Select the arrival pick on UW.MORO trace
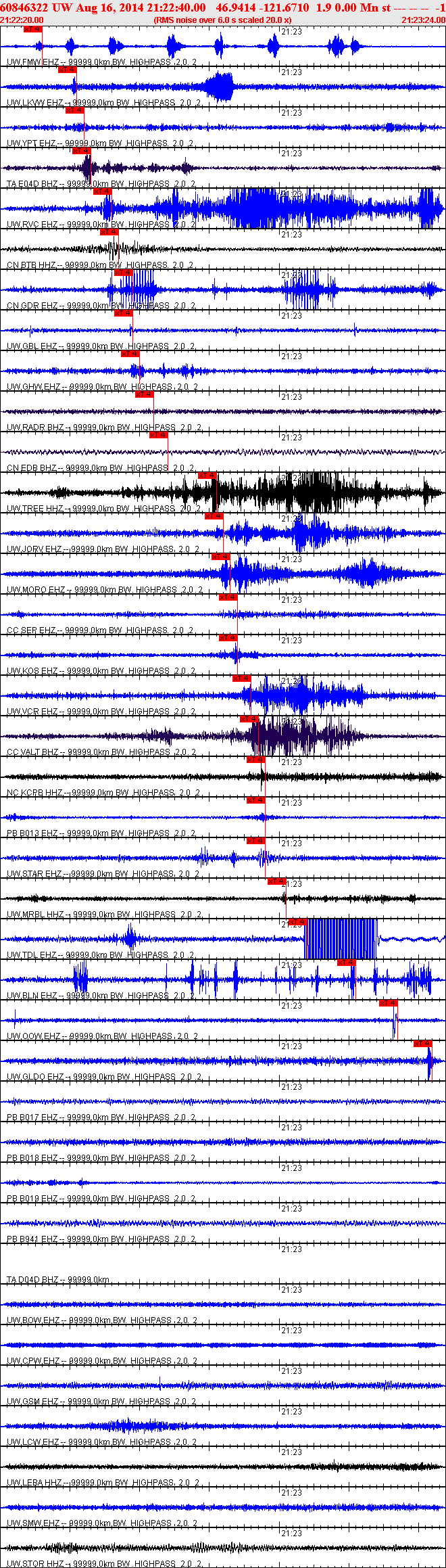Viewport: 446px width, 1568px height. pos(221,557)
